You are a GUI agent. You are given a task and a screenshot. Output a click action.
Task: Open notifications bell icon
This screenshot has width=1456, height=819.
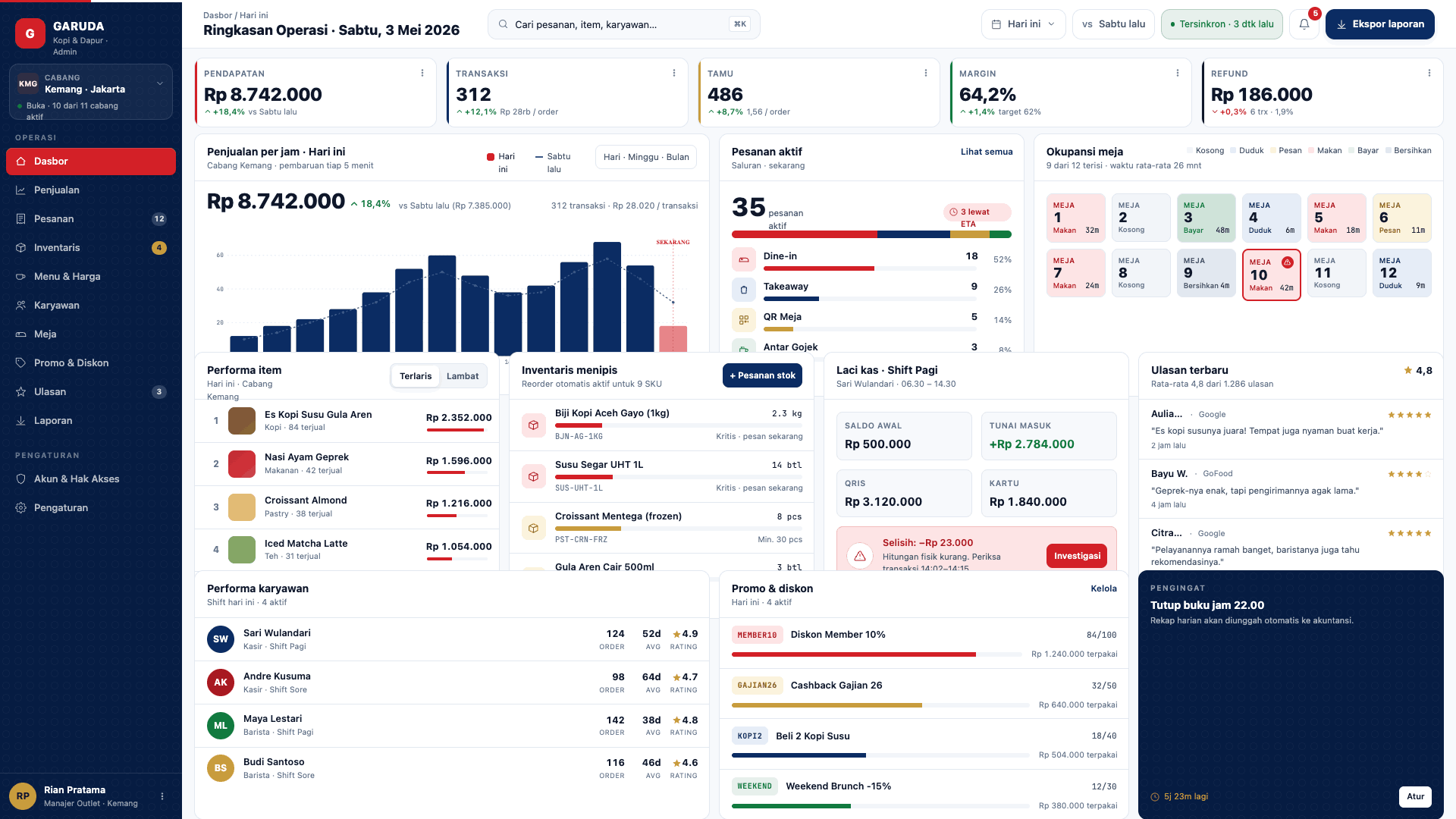1304,24
